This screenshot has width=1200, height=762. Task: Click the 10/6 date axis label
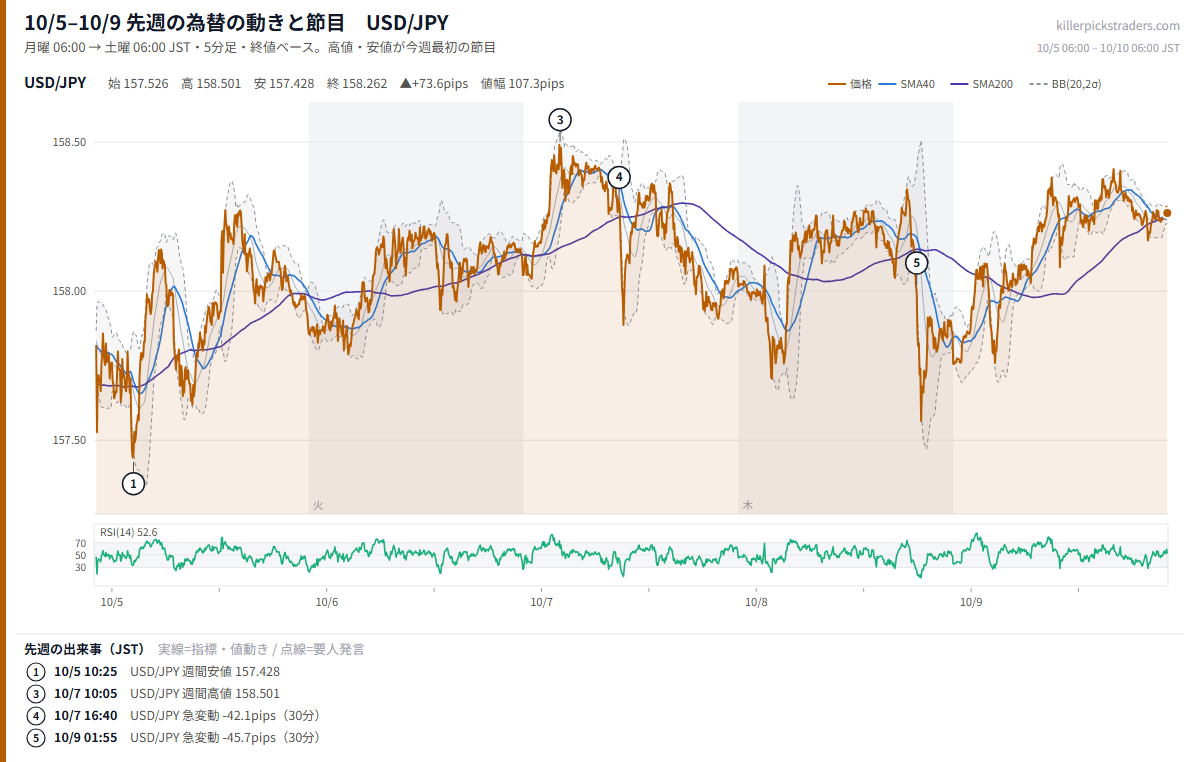coord(327,603)
